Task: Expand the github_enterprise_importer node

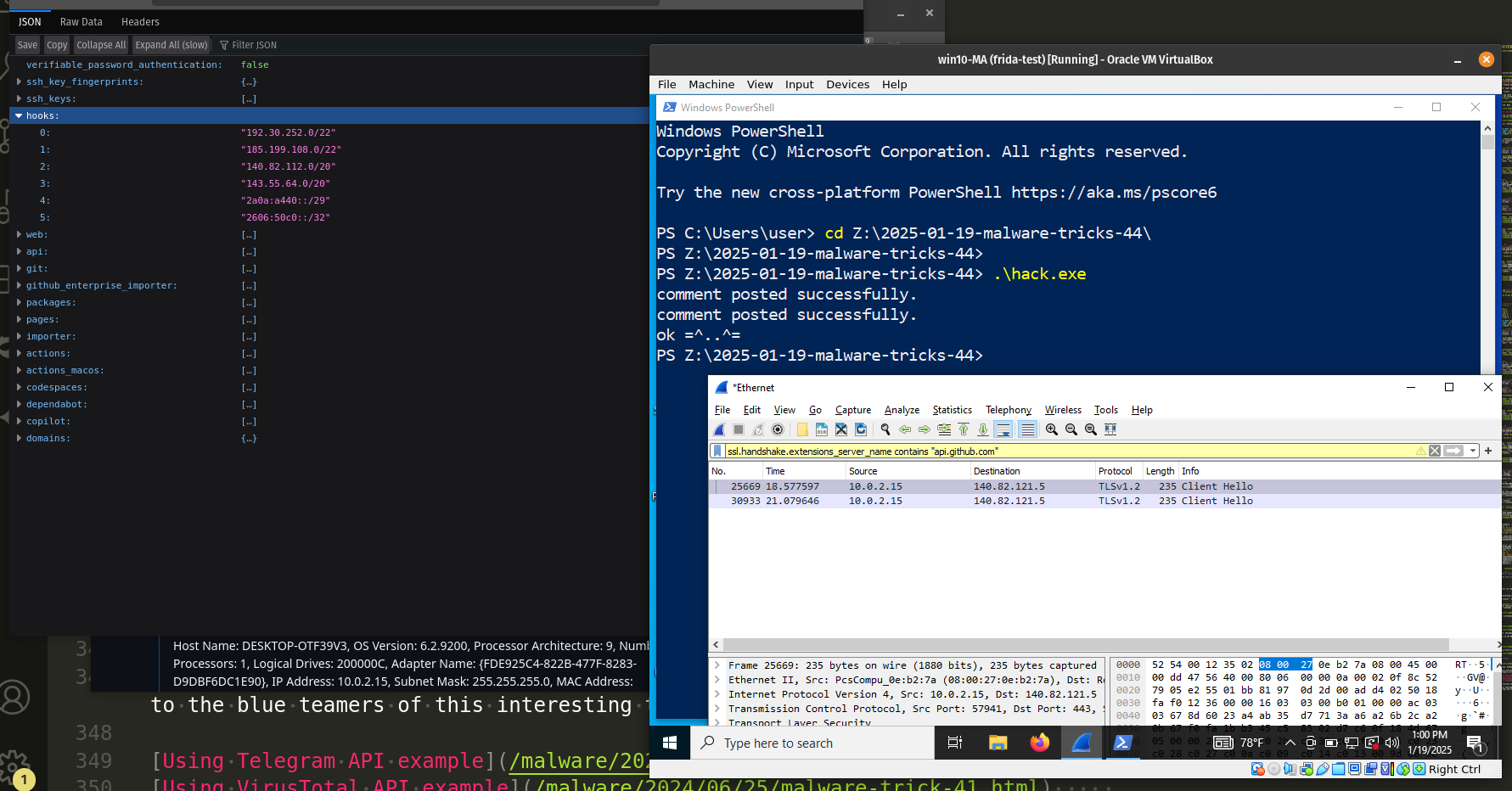Action: click(19, 285)
